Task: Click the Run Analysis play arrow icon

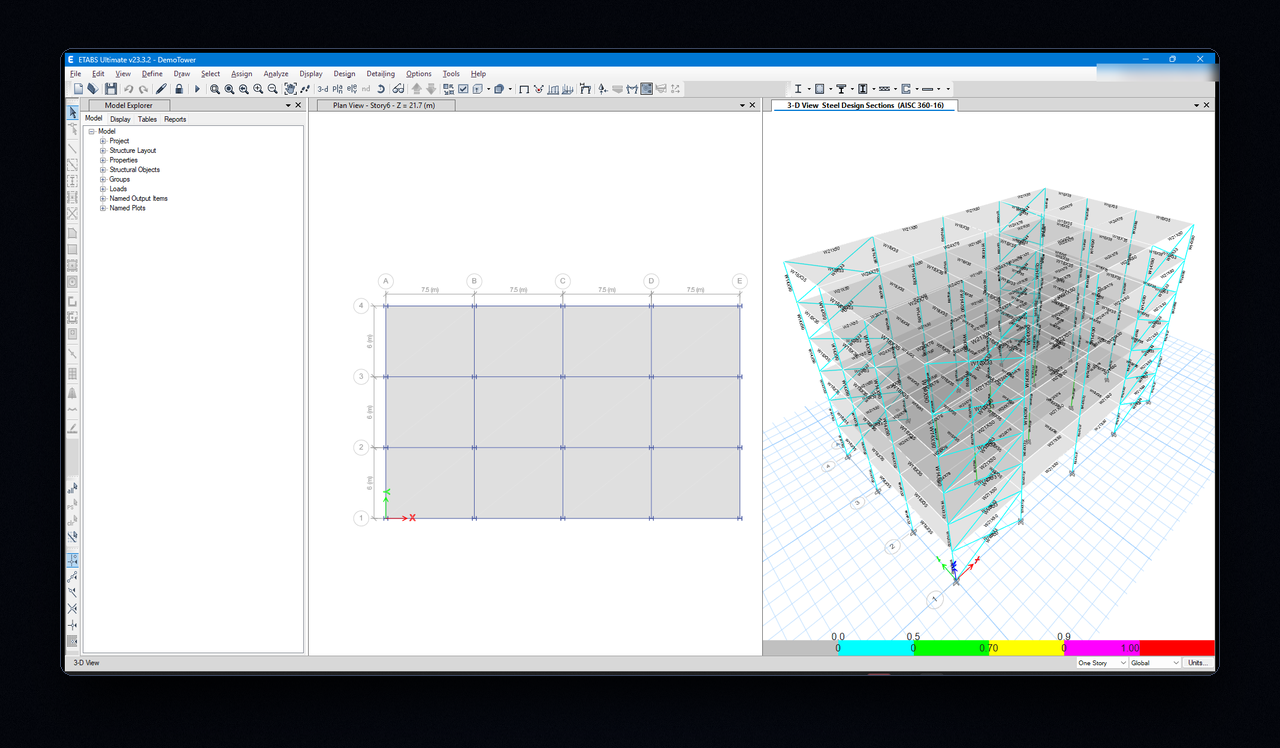Action: coord(197,89)
